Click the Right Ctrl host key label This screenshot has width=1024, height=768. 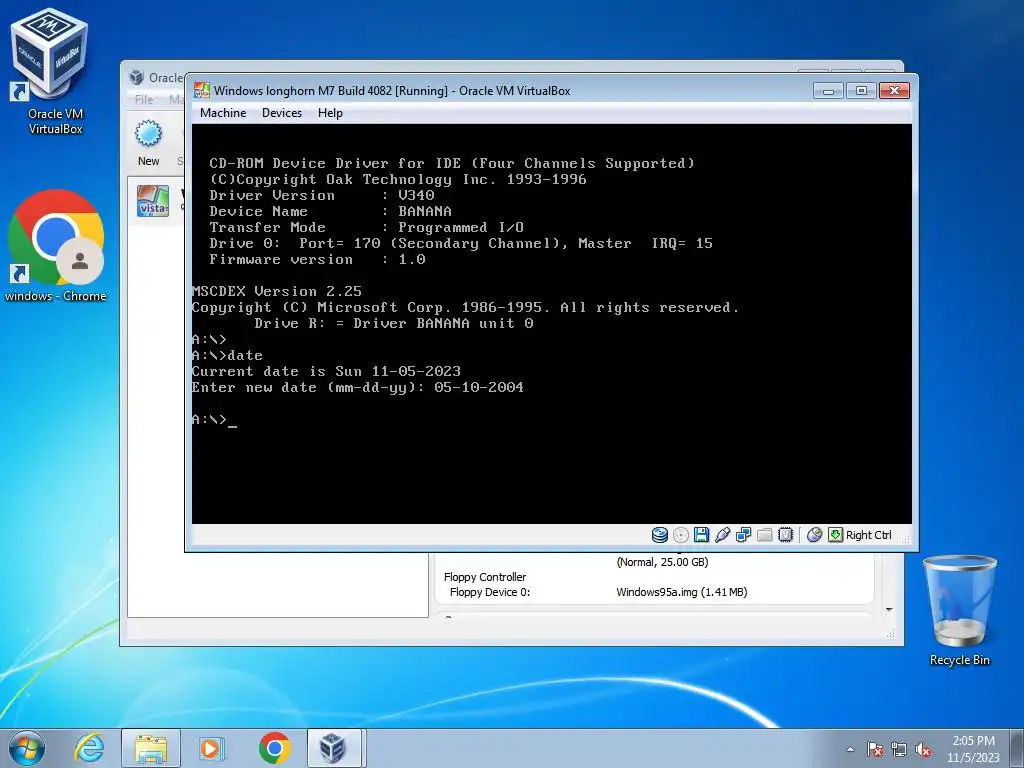pyautogui.click(x=869, y=535)
